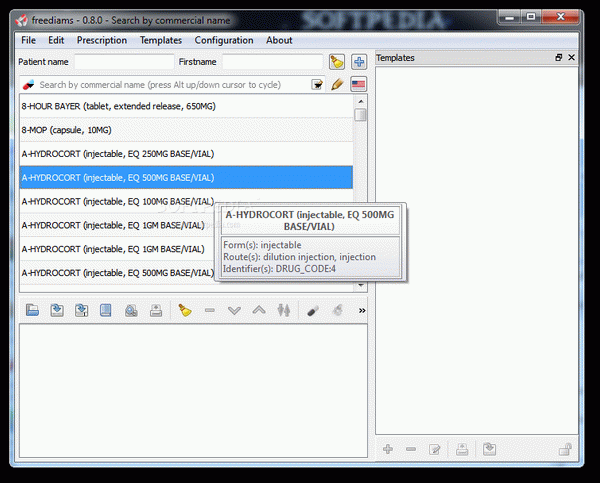Click the blue plus icon beside Firstname

pos(358,62)
